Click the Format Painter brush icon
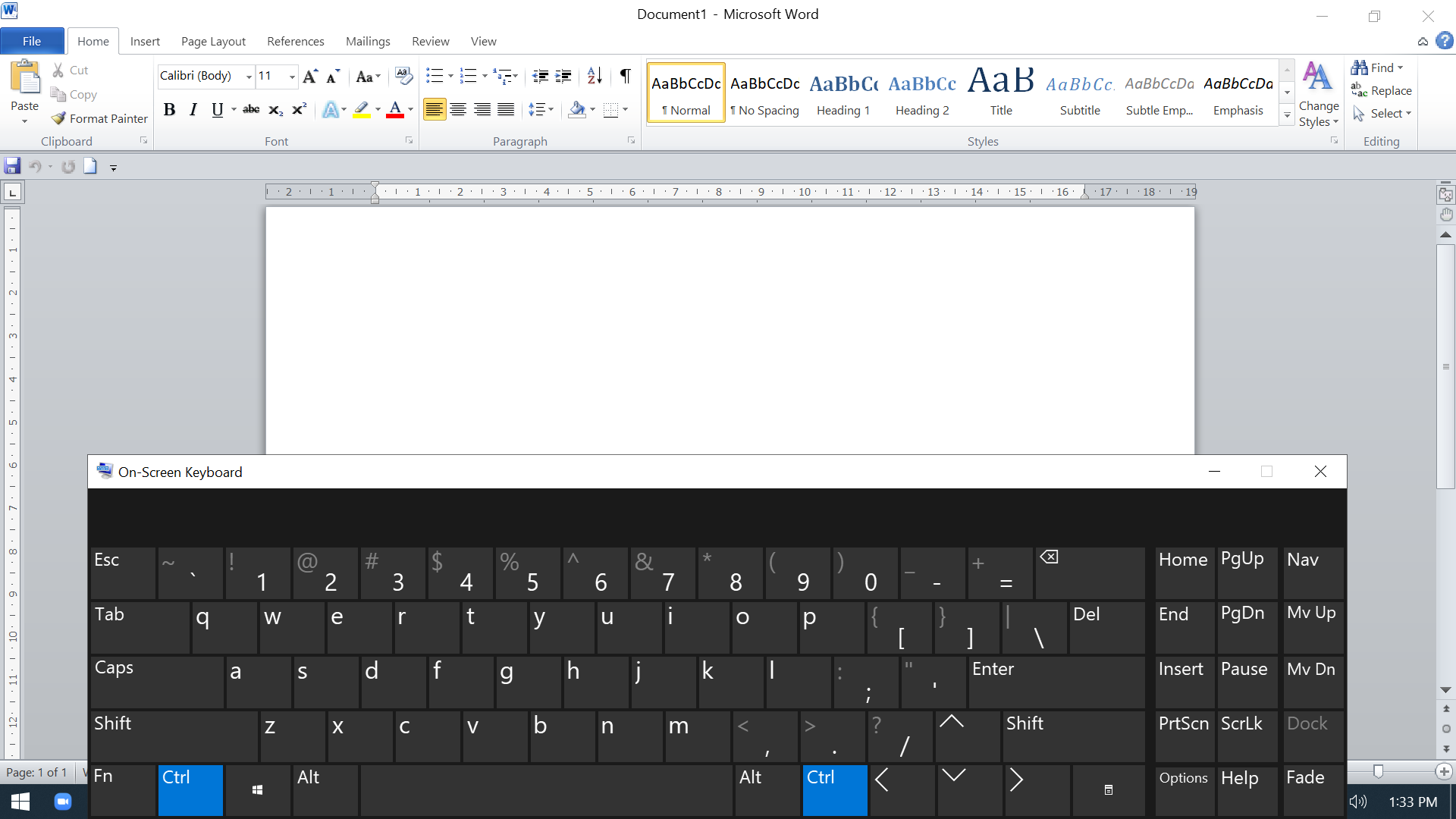The height and width of the screenshot is (819, 1456). (x=58, y=118)
